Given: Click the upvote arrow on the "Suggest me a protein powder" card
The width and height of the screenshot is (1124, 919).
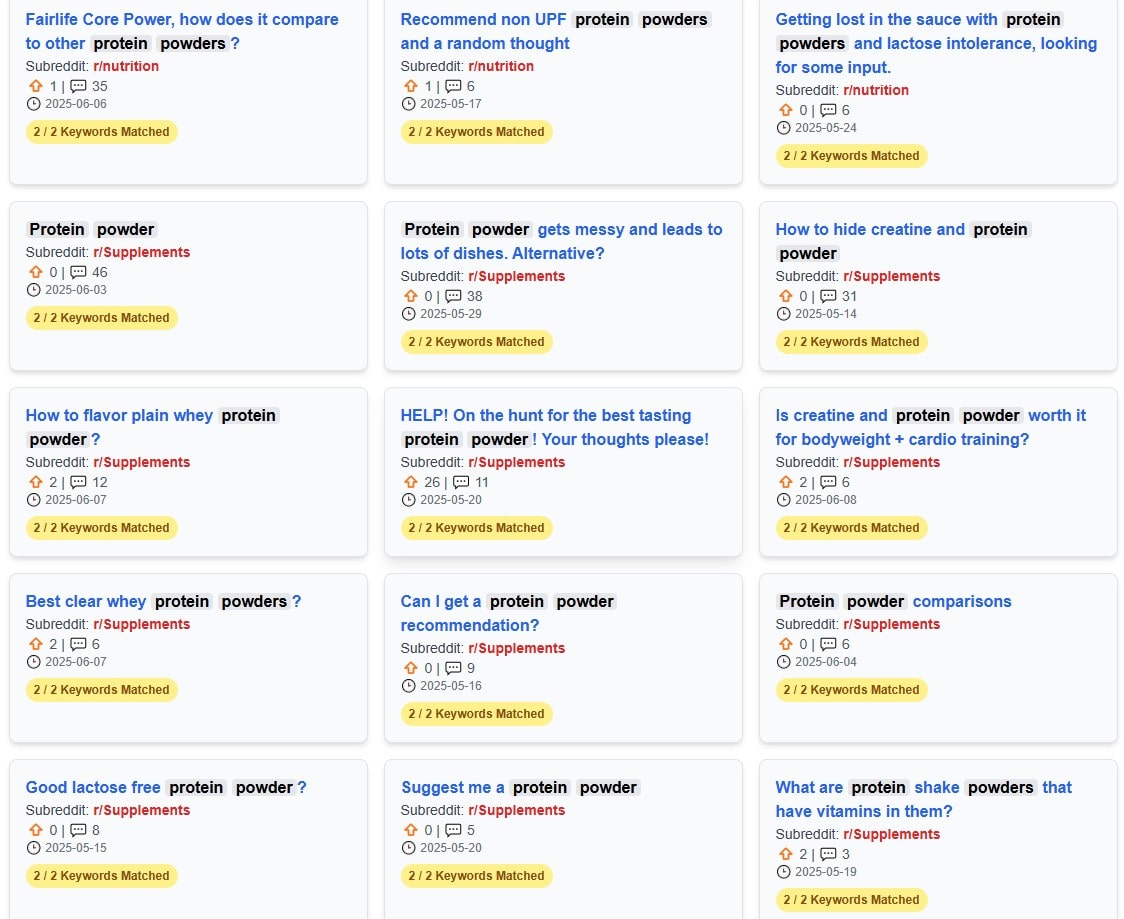Looking at the screenshot, I should 410,830.
